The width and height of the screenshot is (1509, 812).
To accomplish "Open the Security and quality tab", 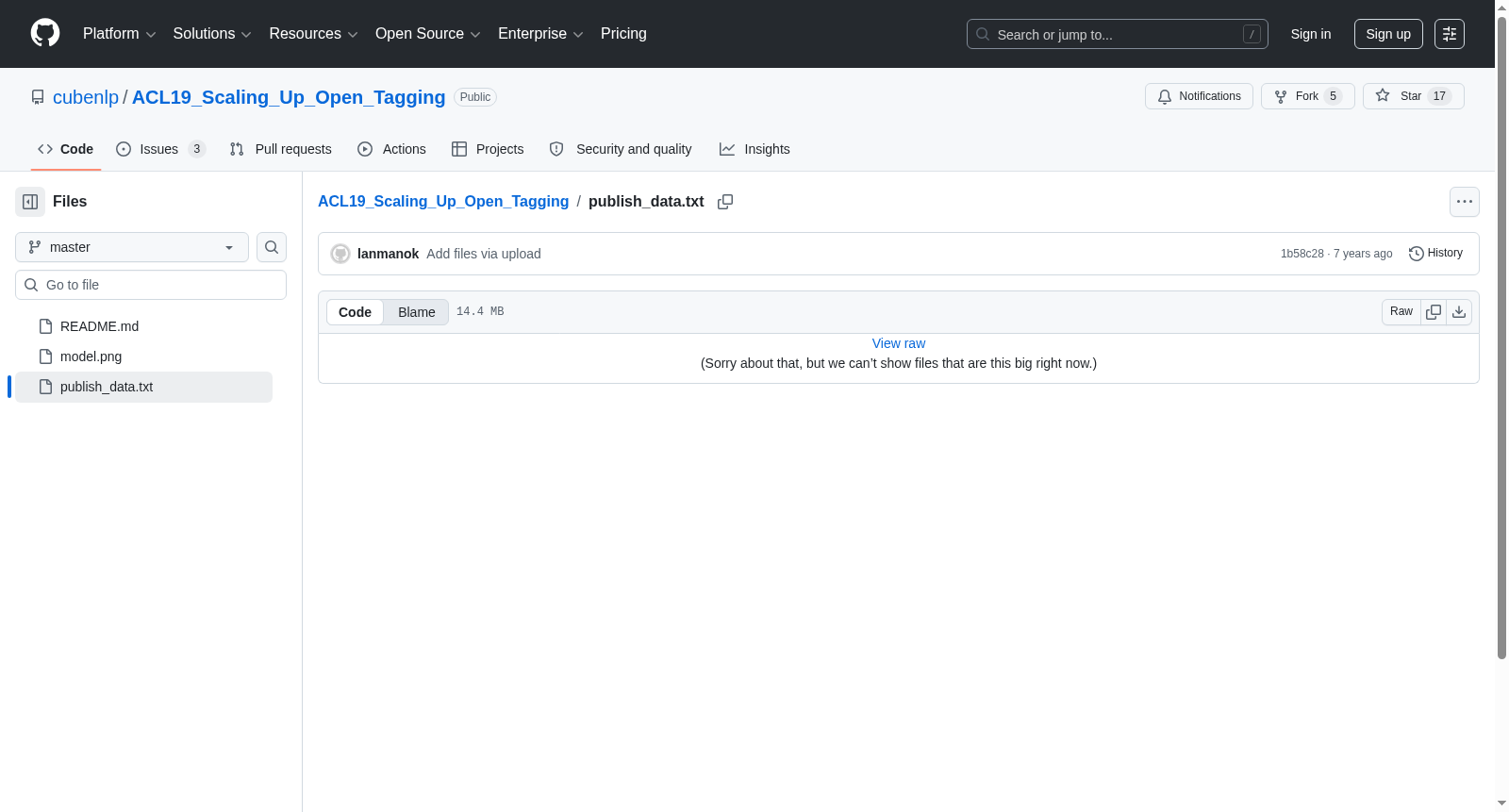I will coord(621,149).
